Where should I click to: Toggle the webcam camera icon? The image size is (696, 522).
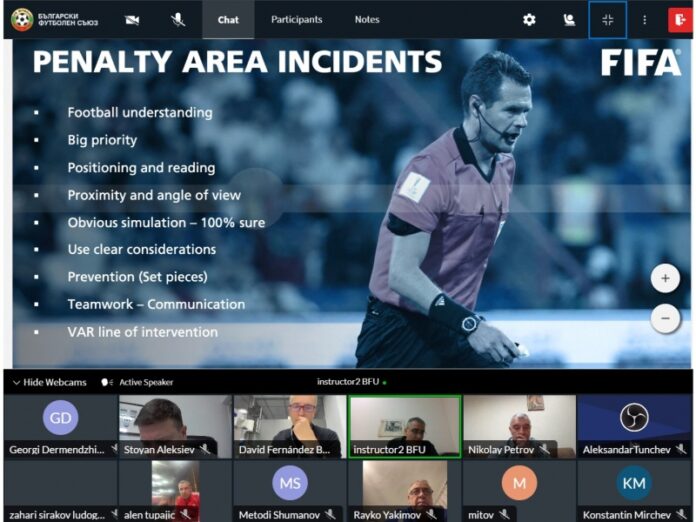pos(132,20)
